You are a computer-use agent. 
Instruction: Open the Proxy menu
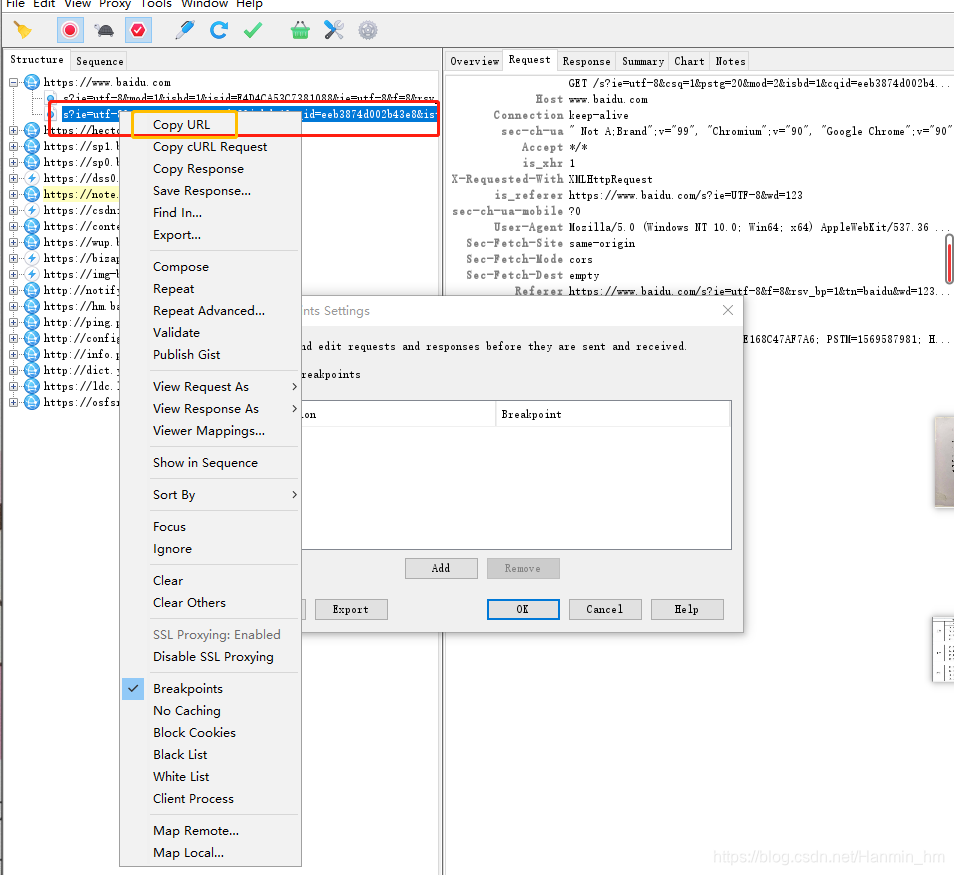[x=115, y=4]
